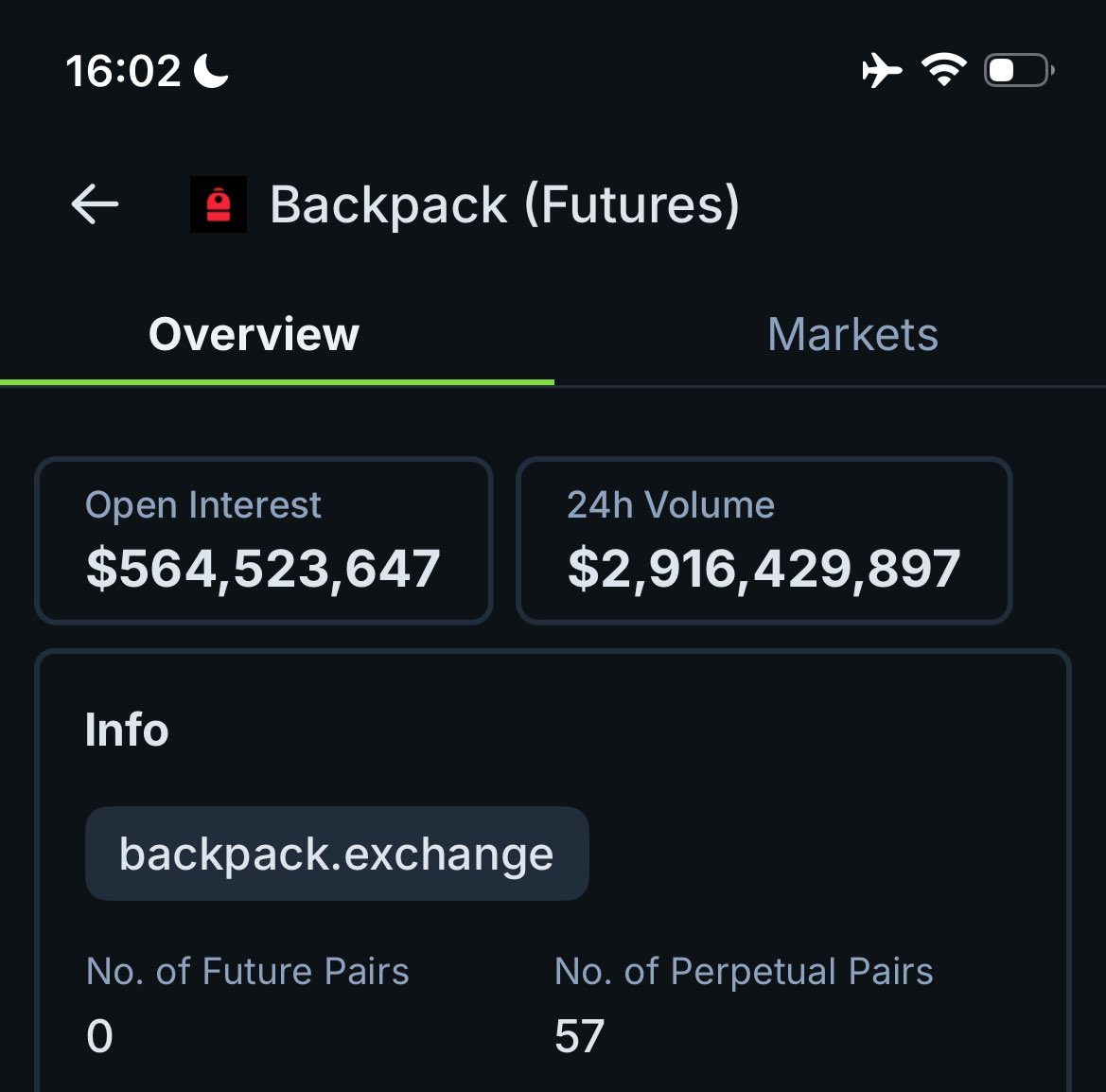Screen dimensions: 1106x1092
Task: Switch to the Markets tab
Action: [x=852, y=334]
